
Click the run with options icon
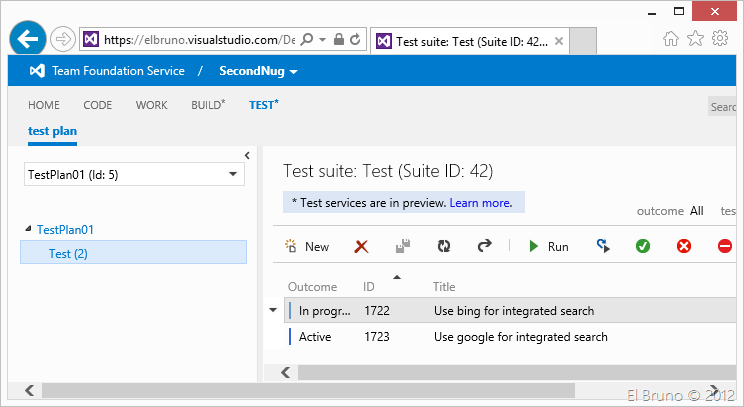[x=603, y=246]
